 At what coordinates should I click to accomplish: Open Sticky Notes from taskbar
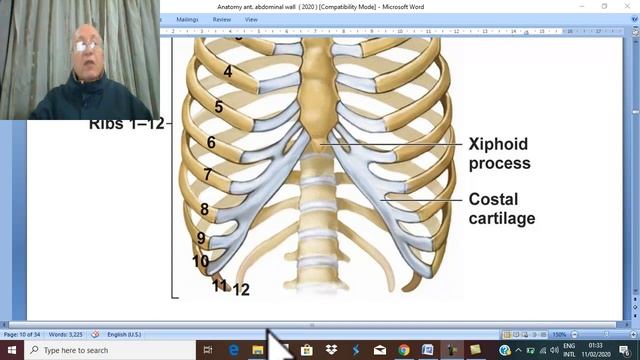(x=475, y=350)
